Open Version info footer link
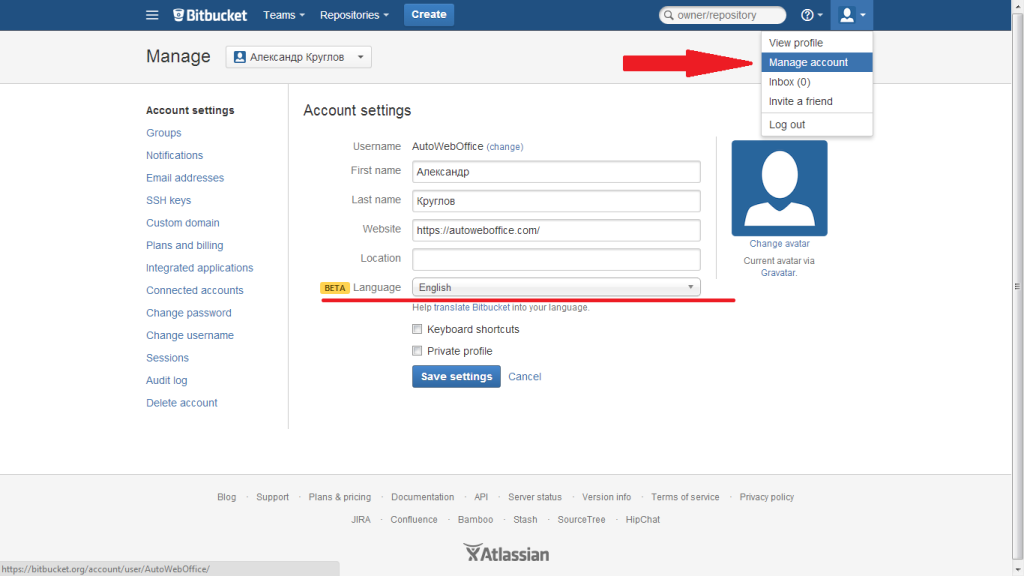The image size is (1024, 576). pos(607,497)
